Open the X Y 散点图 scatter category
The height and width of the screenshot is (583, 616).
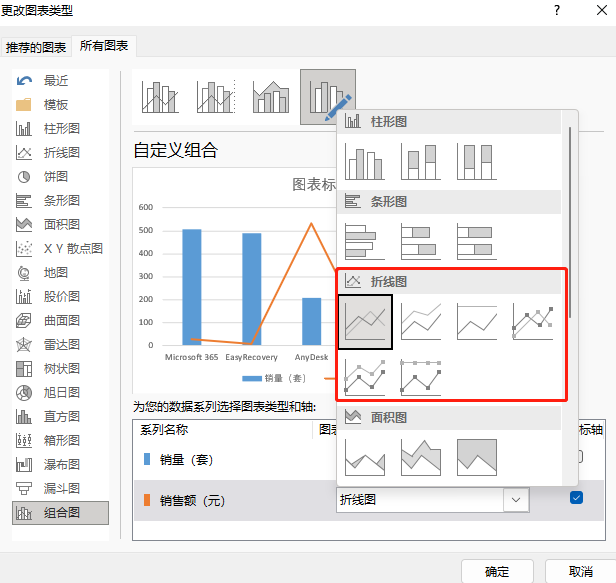(60, 249)
